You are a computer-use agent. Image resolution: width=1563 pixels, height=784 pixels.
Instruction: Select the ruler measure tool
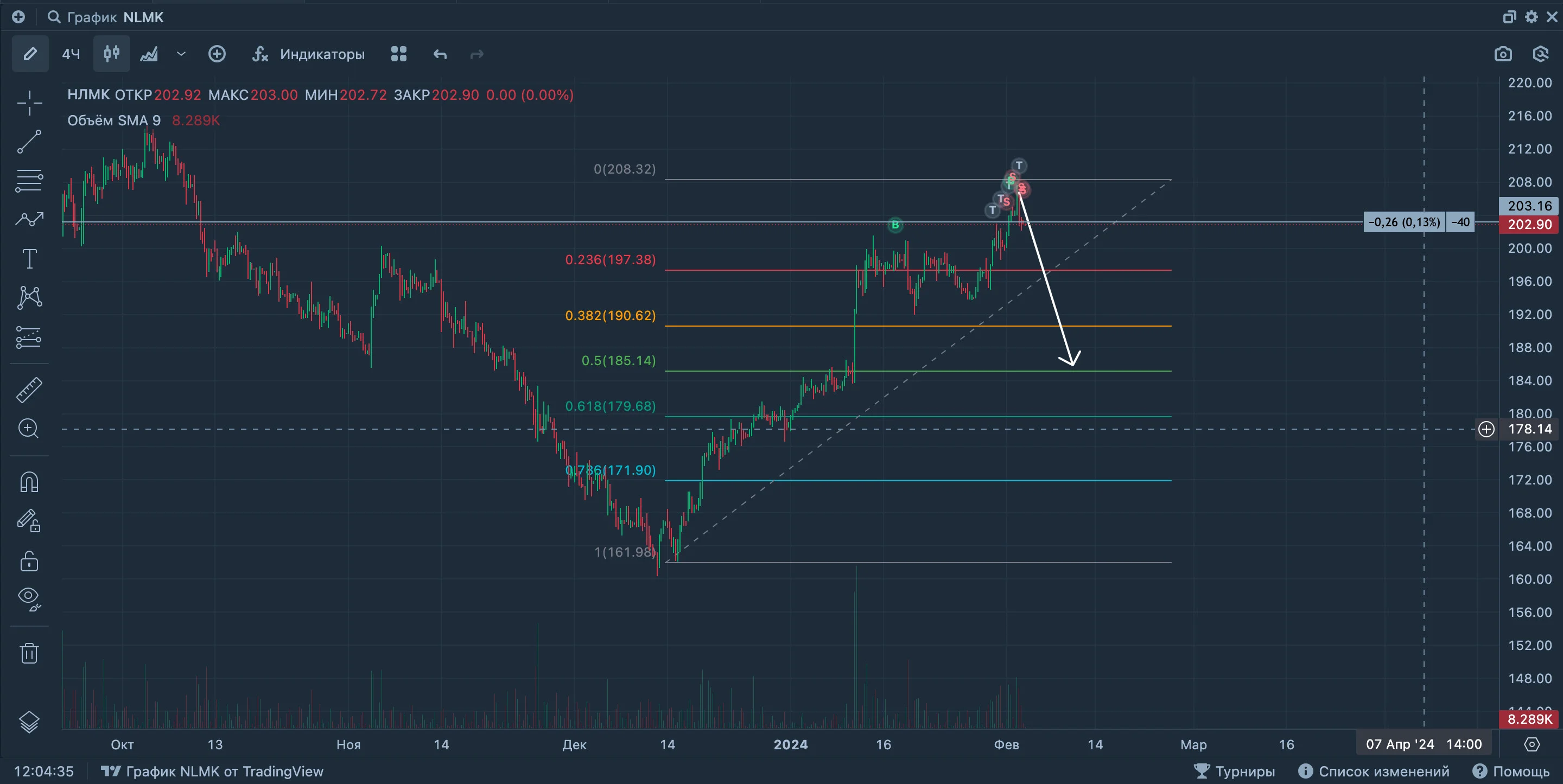(29, 390)
